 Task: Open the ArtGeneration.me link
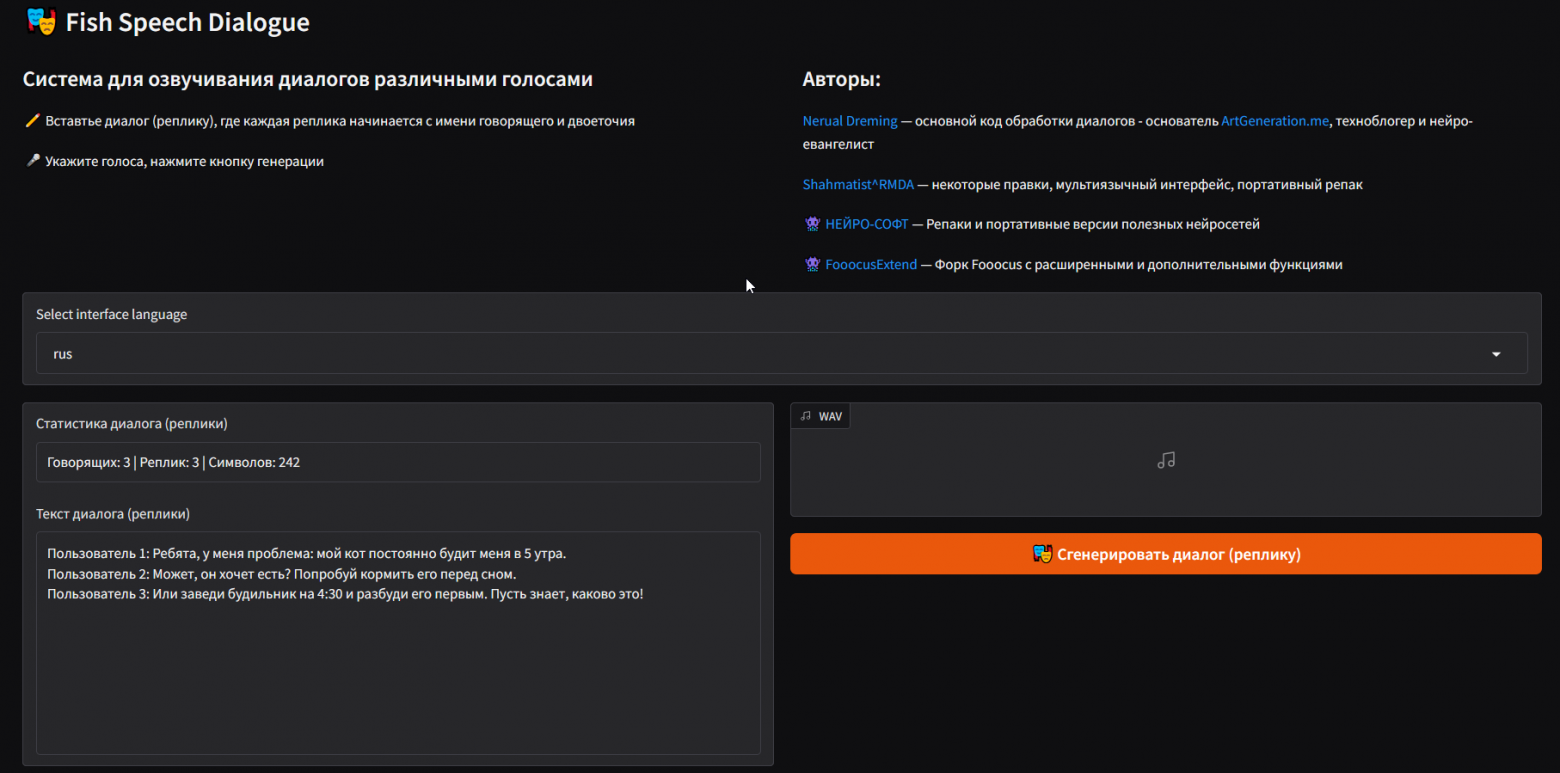click(1275, 121)
